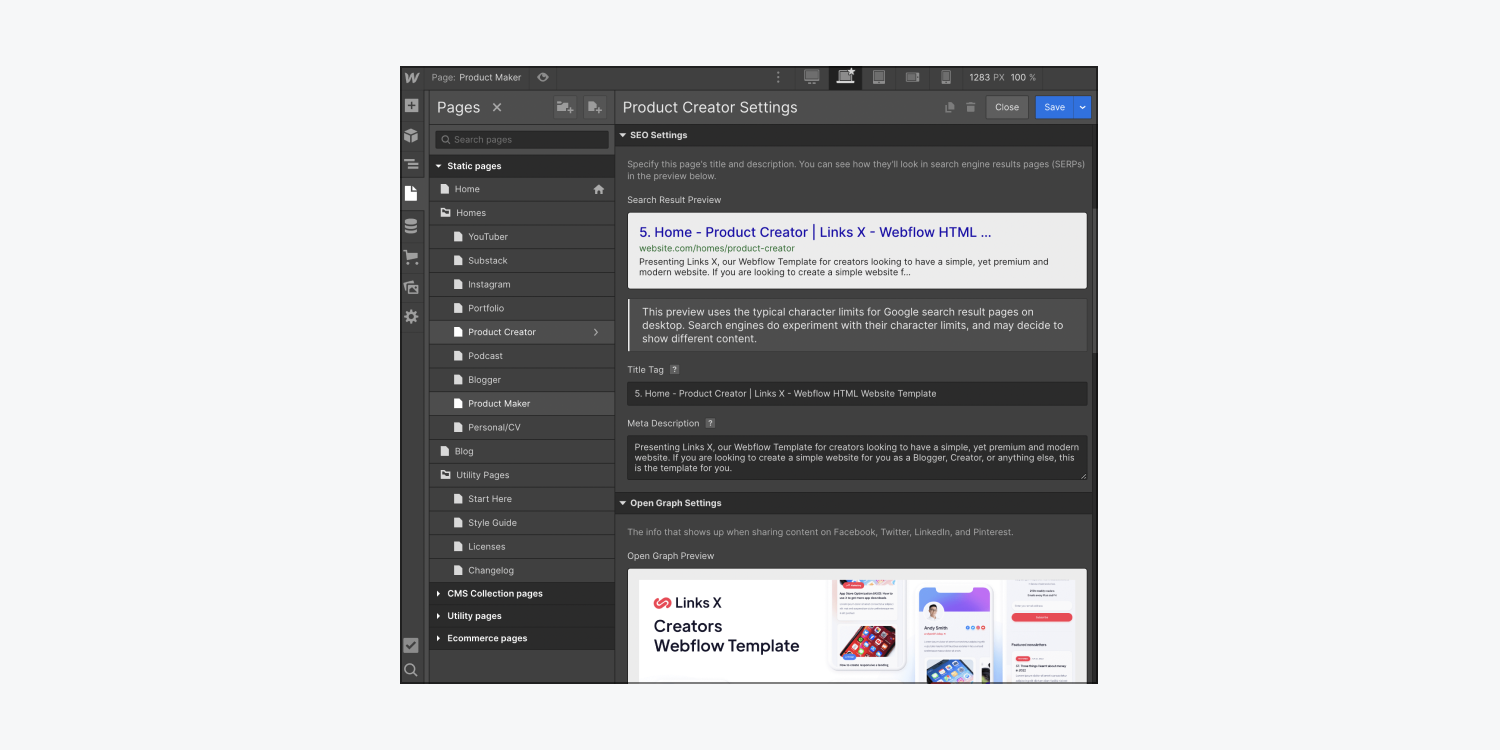Viewport: 1501px width, 751px height.
Task: Edit the Title Tag input field
Action: 857,394
